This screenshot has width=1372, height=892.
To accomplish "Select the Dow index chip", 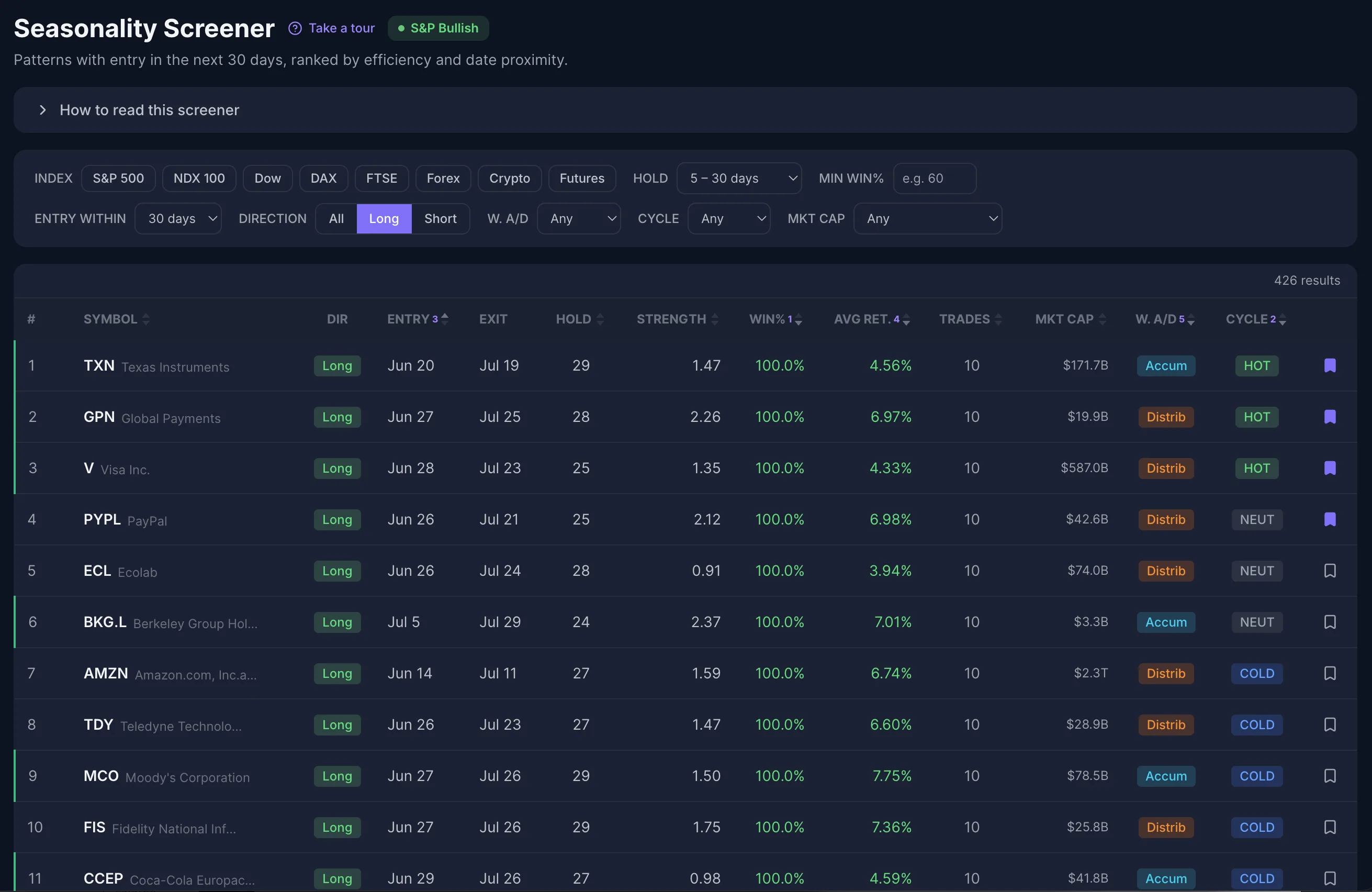I will (x=267, y=179).
